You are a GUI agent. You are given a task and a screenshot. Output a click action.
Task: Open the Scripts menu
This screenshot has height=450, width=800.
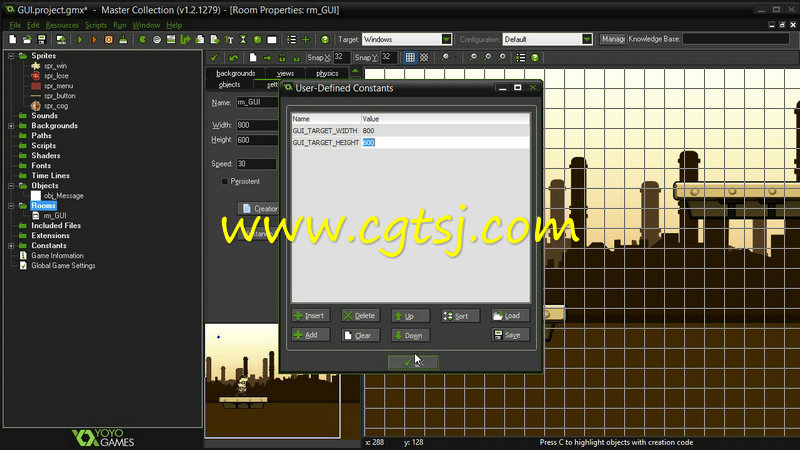(96, 25)
